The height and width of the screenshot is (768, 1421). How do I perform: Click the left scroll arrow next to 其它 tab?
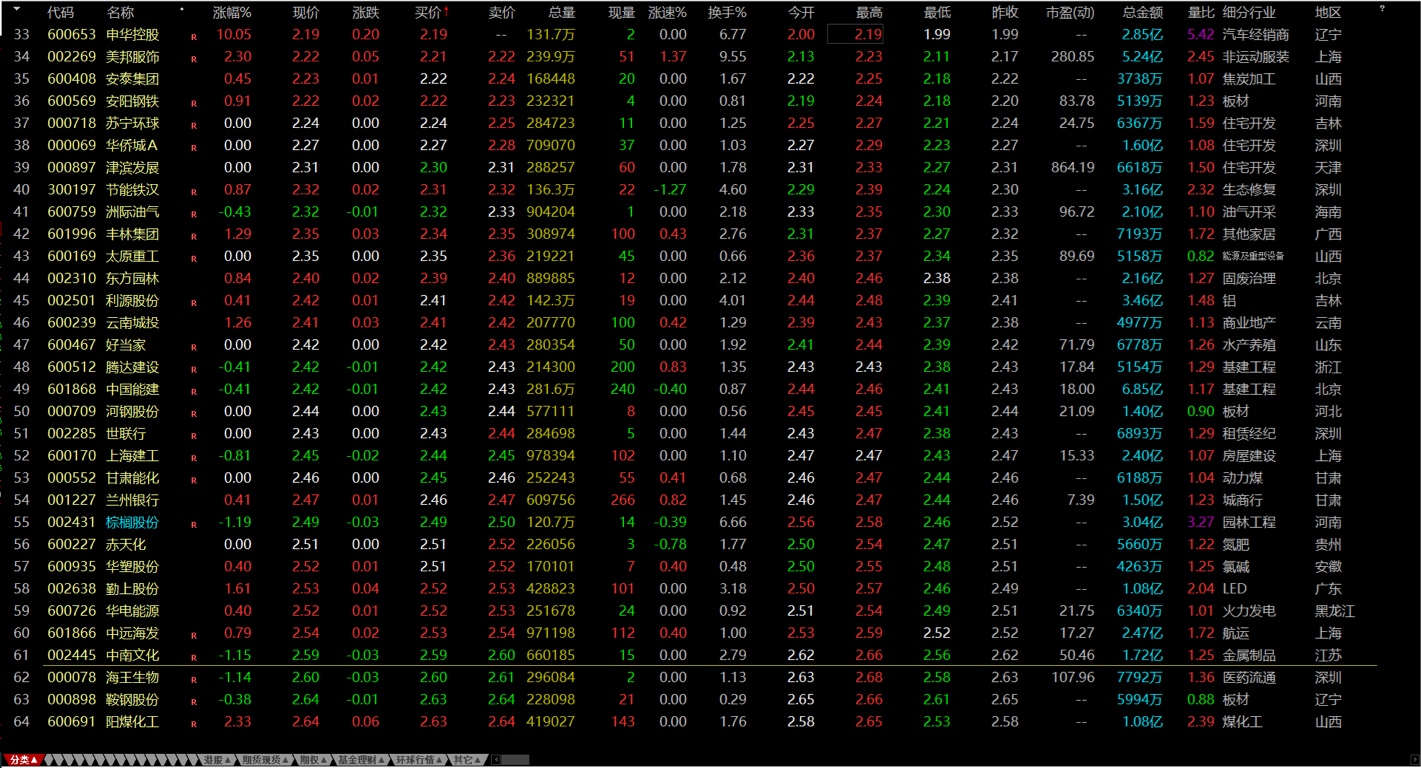pos(495,760)
